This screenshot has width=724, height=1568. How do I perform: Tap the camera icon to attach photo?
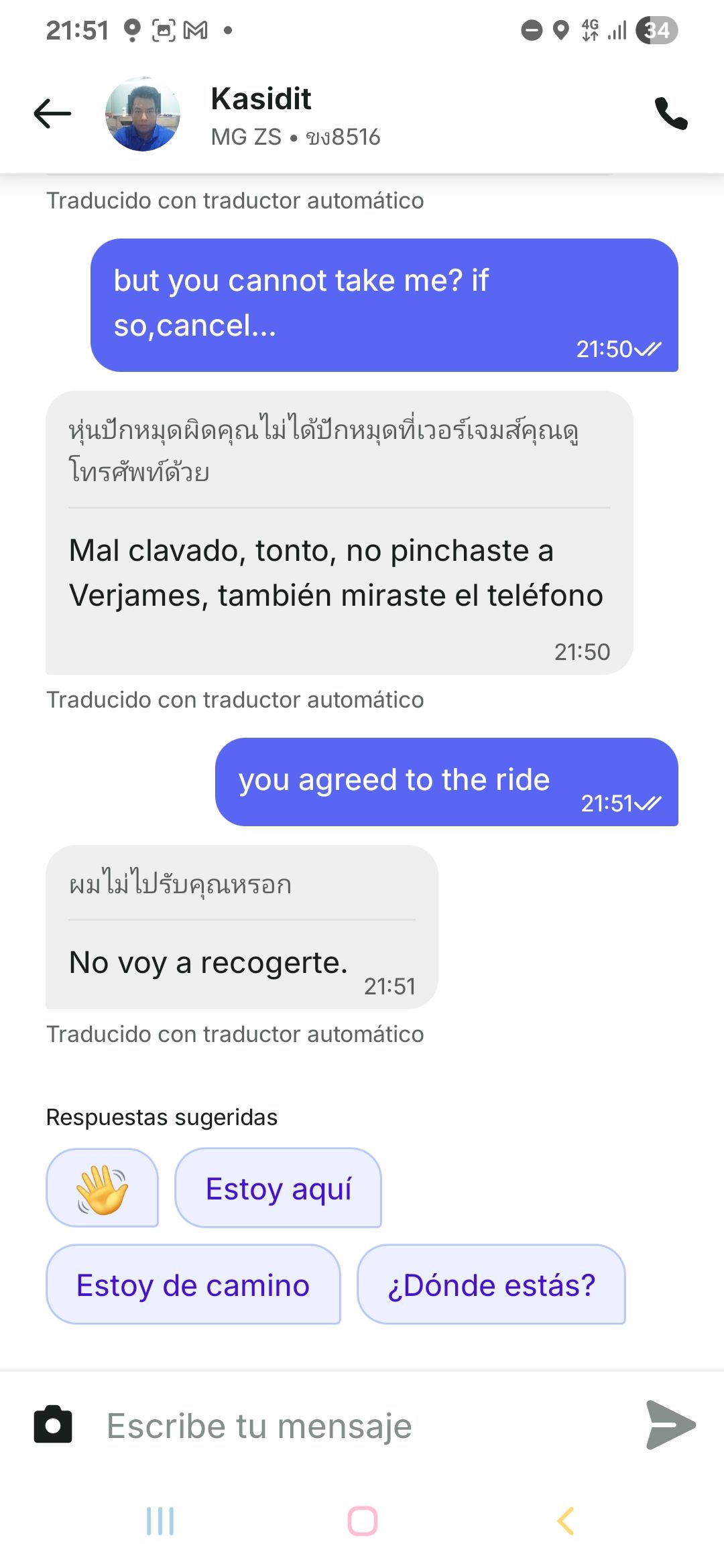coord(53,1425)
